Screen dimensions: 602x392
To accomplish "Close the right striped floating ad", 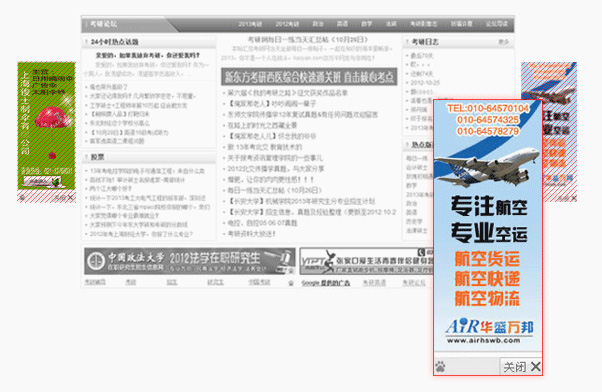I will point(568,198).
